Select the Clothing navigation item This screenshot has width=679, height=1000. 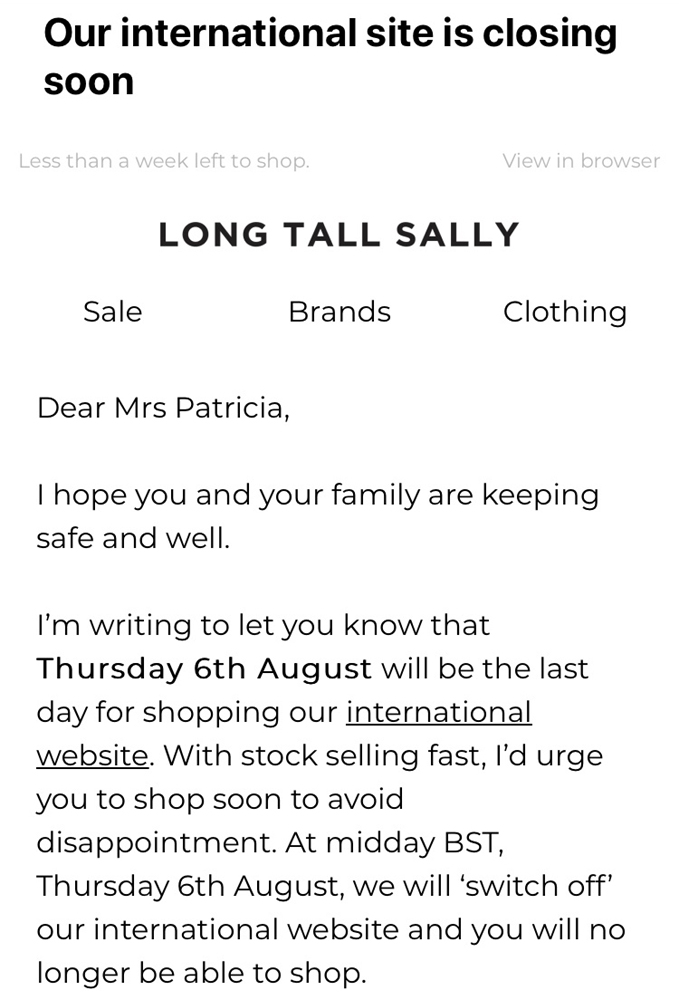565,312
